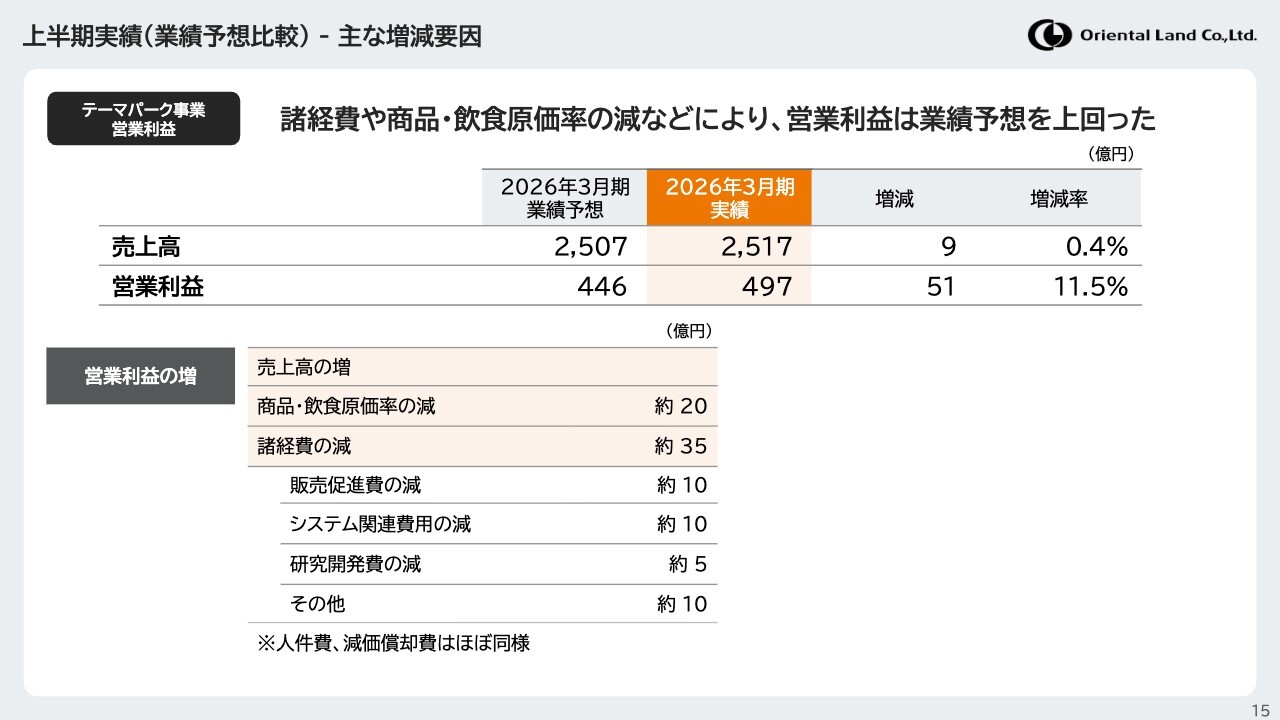Select the 営業利益 row label in table
1280x720 pixels.
click(x=158, y=287)
